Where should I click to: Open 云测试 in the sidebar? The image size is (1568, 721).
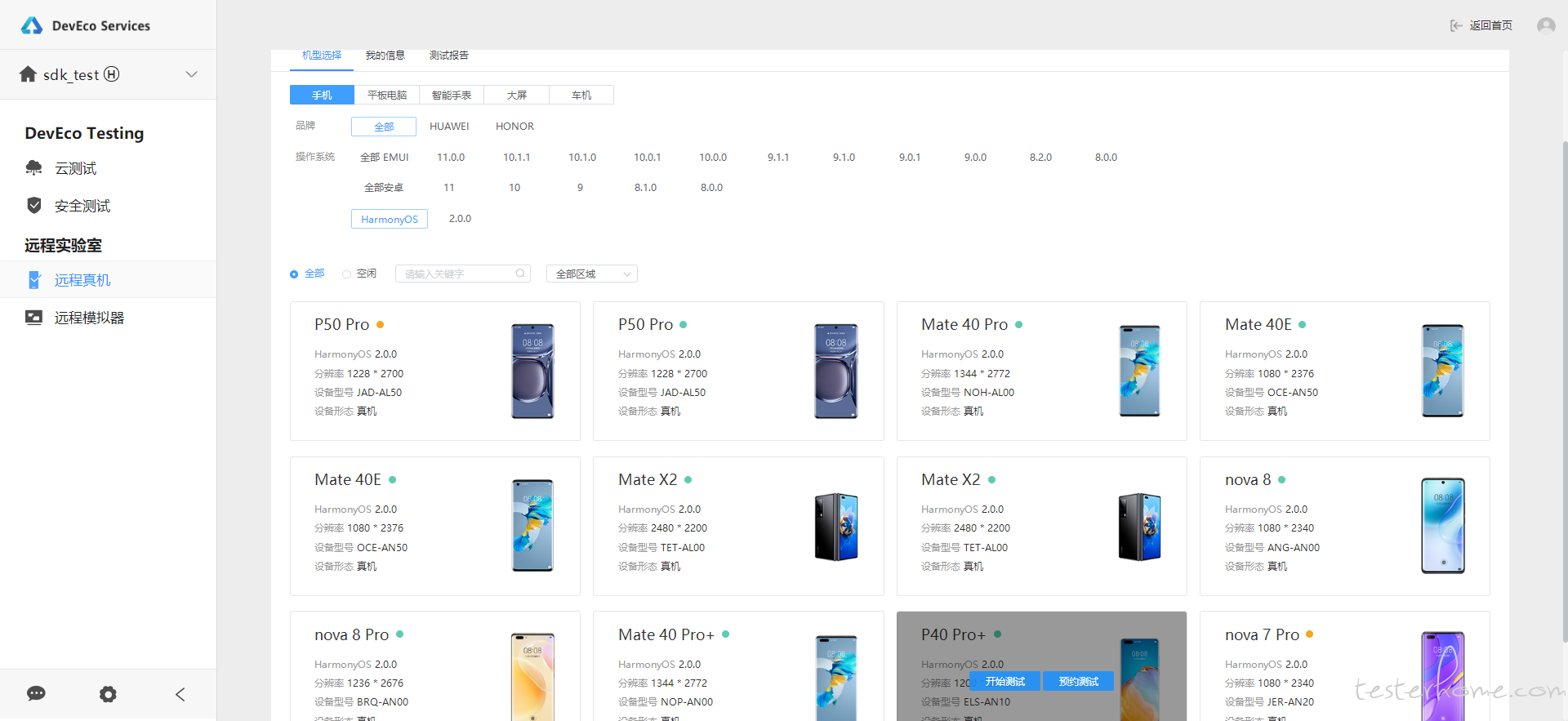[x=75, y=168]
